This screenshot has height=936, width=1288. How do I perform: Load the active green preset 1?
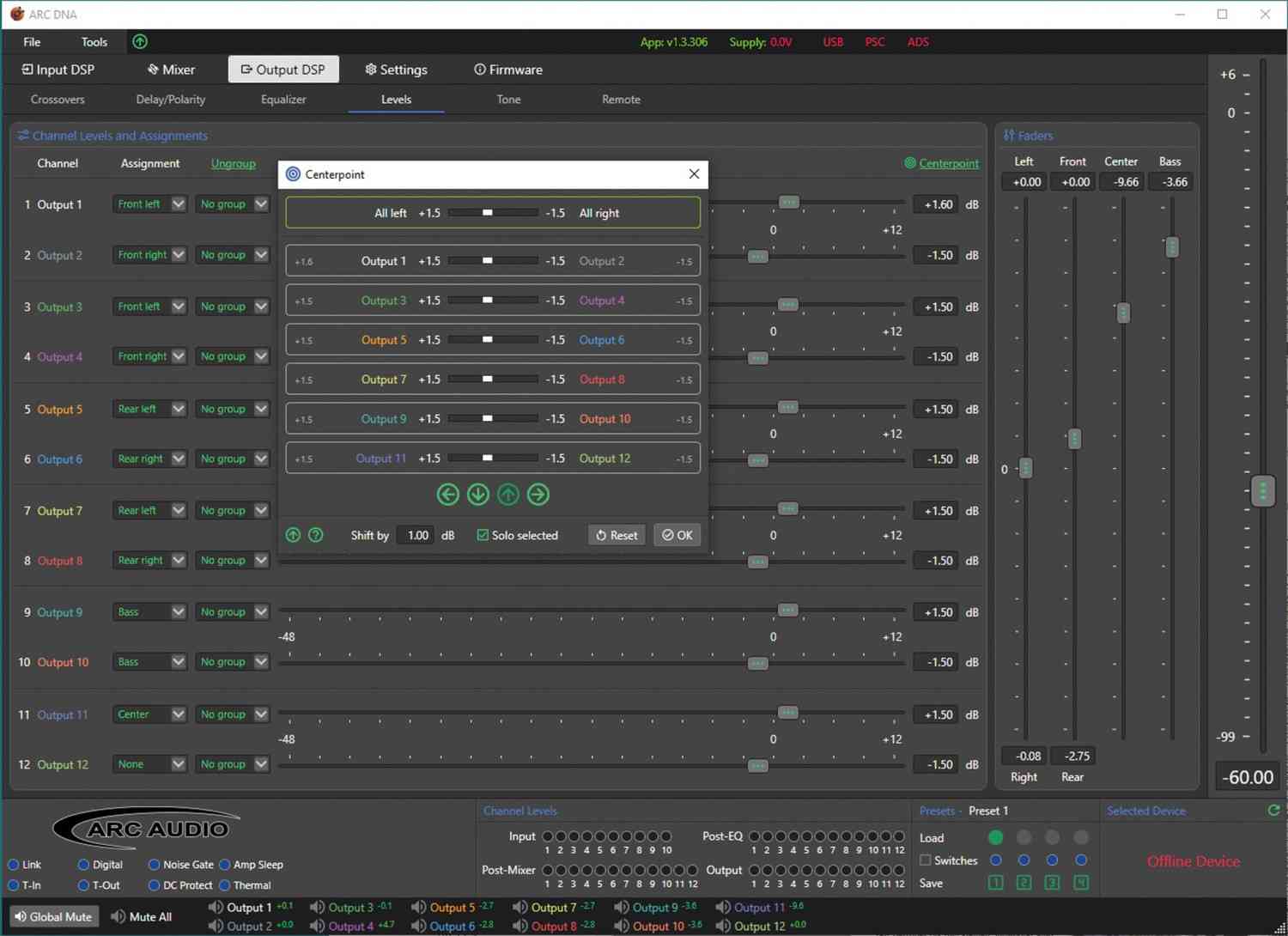pyautogui.click(x=996, y=837)
